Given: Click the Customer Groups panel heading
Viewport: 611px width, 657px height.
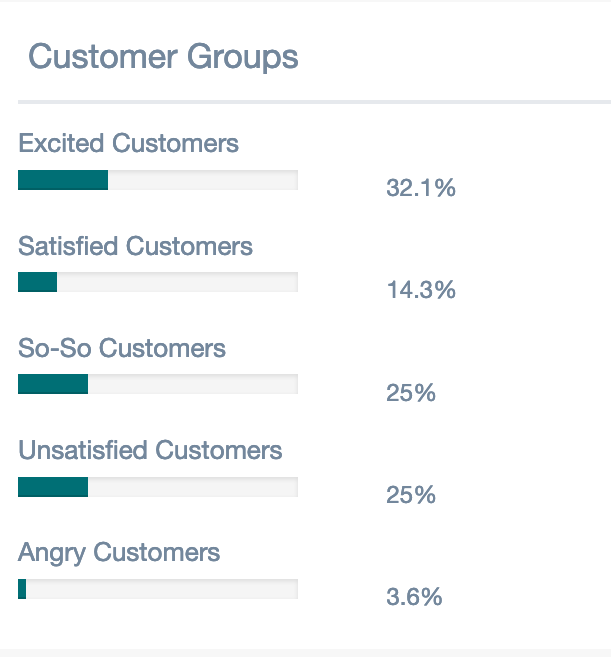Looking at the screenshot, I should [x=164, y=56].
